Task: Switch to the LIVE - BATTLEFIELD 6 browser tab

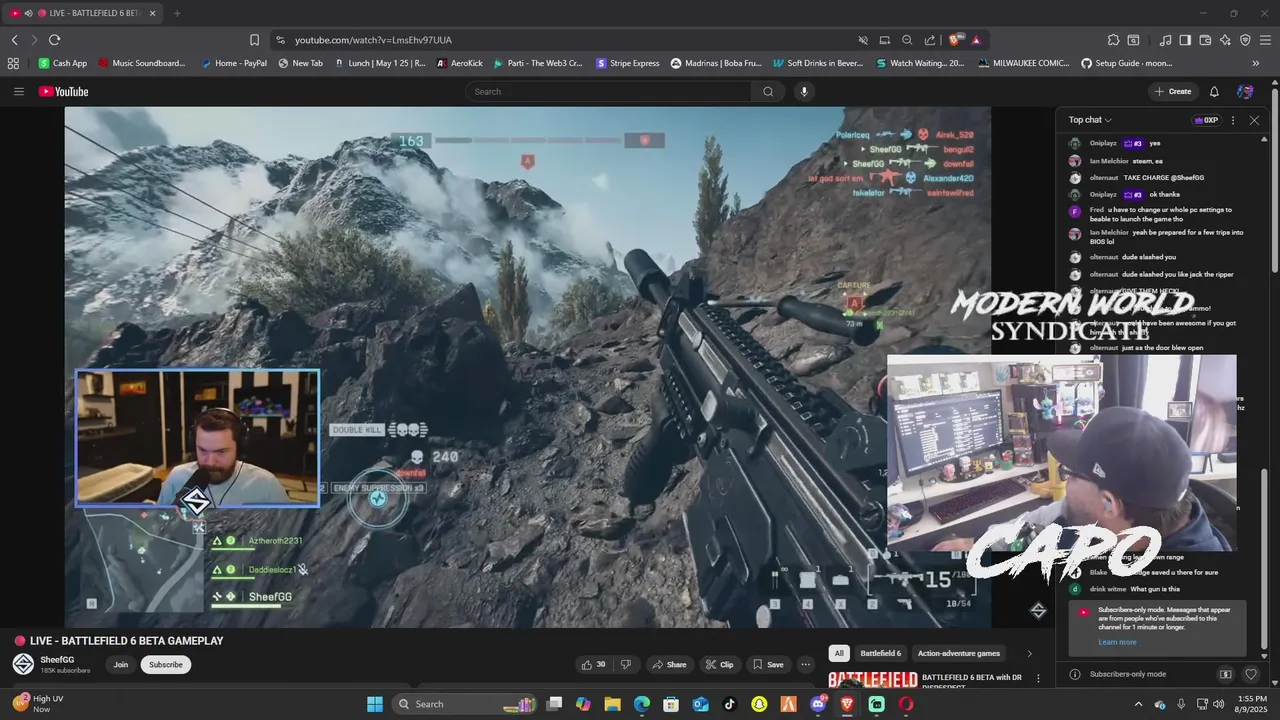Action: pos(82,13)
